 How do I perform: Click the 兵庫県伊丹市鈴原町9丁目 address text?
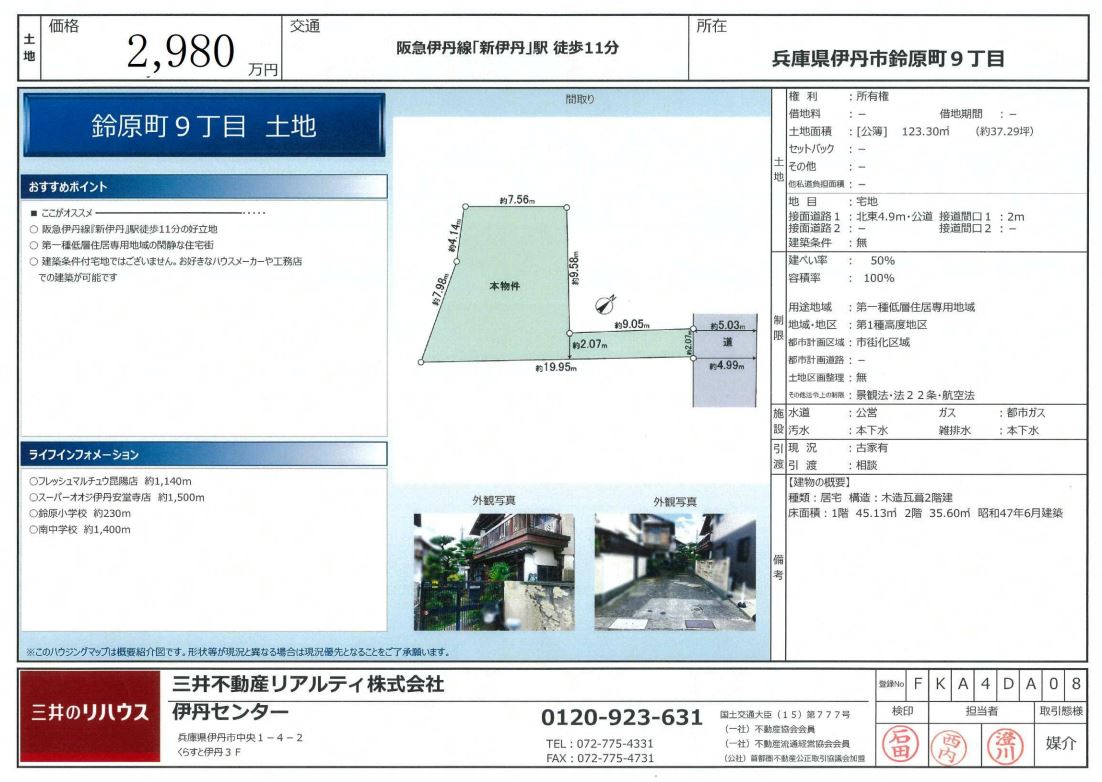coord(888,59)
